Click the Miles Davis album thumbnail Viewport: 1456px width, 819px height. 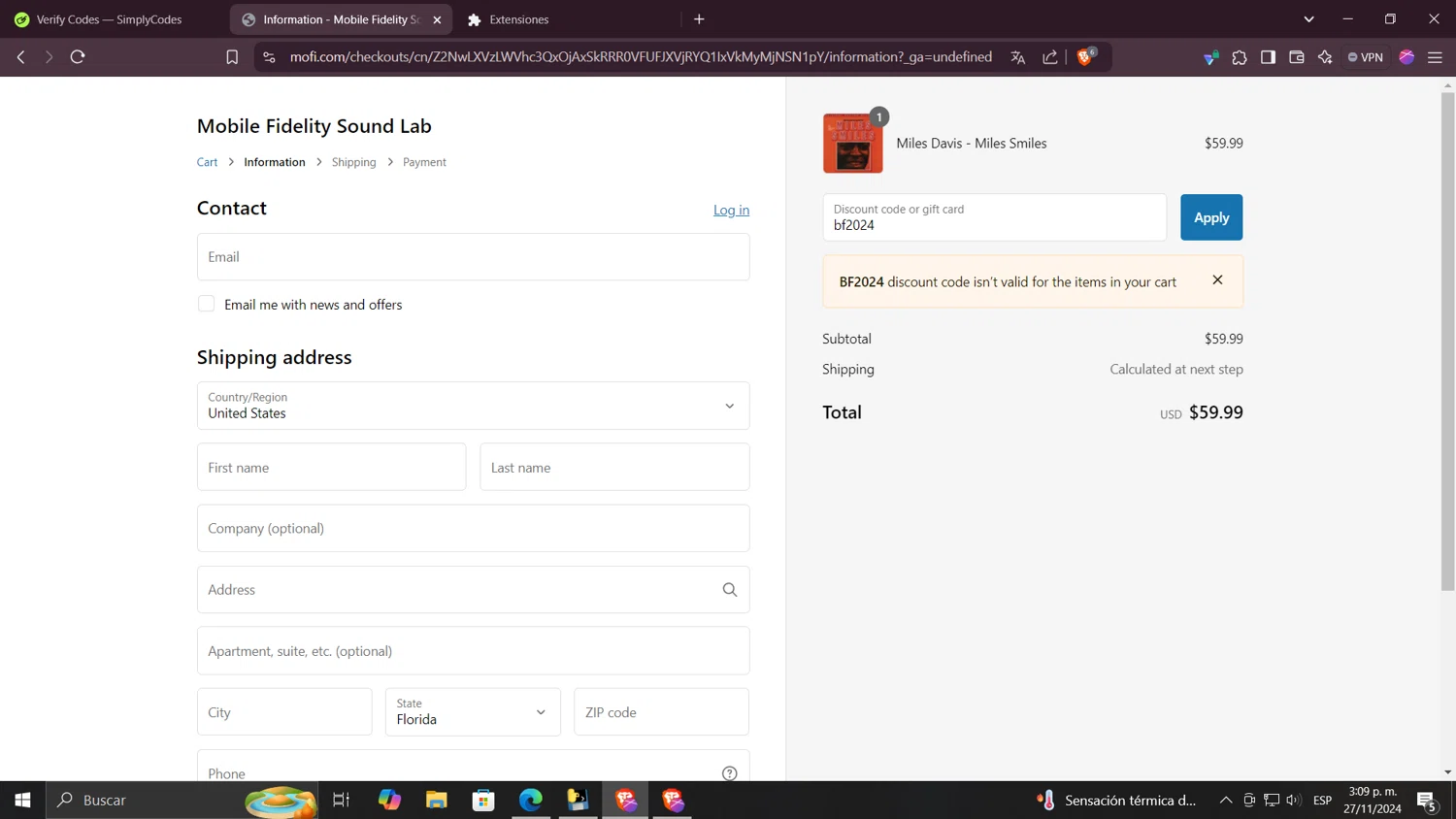pos(853,144)
